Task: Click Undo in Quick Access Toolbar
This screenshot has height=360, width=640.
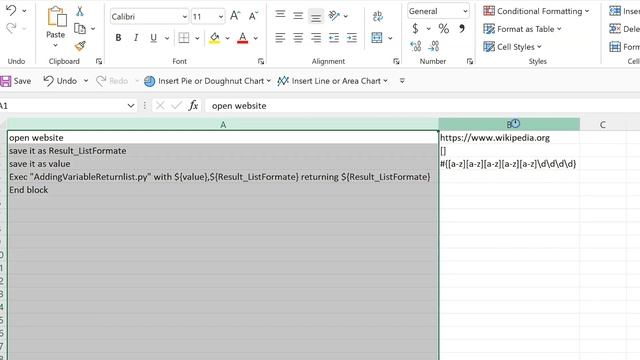Action: [x=60, y=81]
